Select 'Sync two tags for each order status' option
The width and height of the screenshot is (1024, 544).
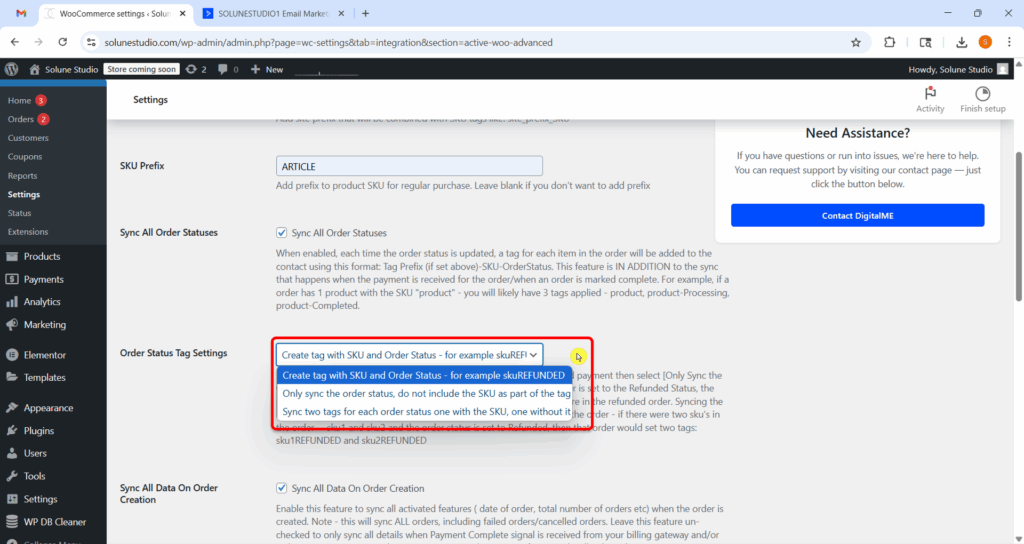click(424, 411)
